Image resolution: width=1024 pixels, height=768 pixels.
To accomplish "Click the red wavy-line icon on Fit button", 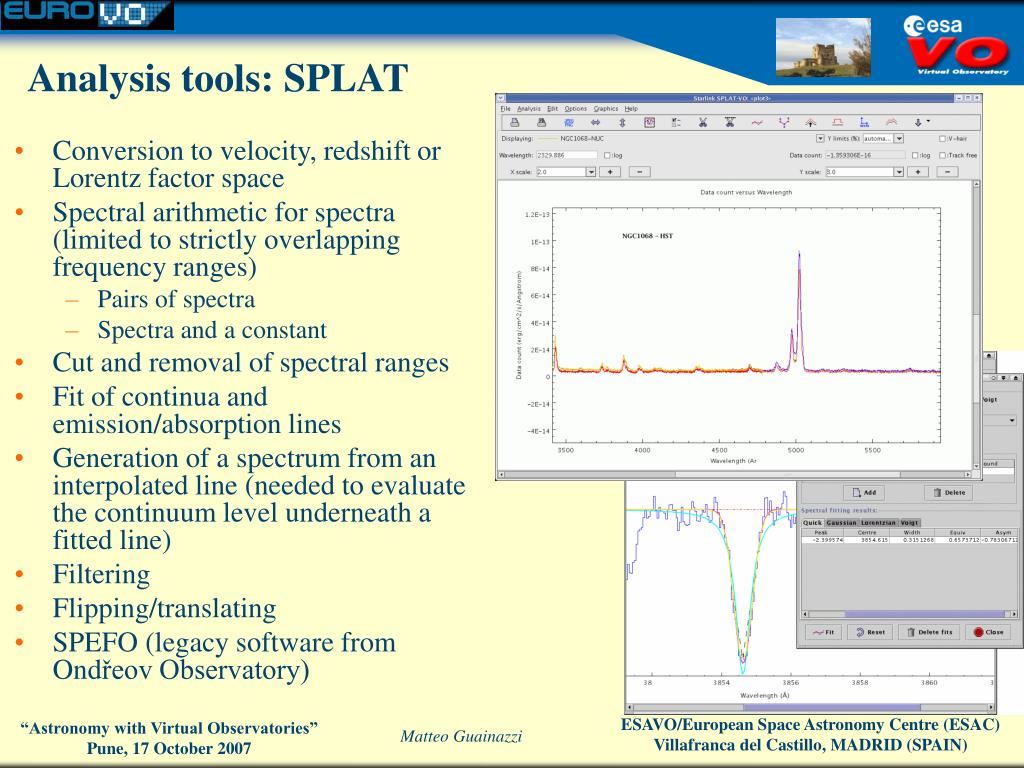I will point(818,632).
